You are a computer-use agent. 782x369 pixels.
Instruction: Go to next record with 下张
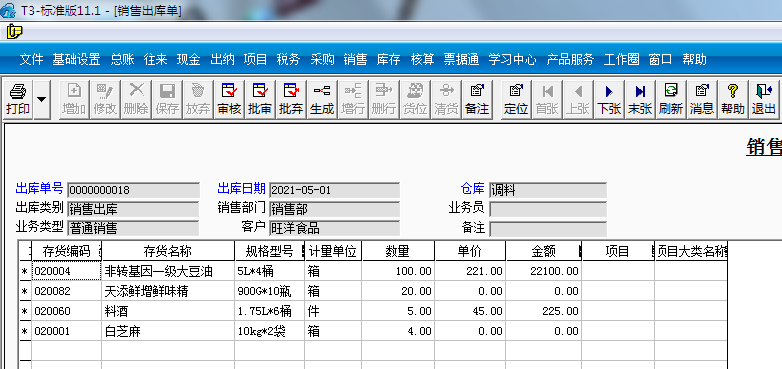(608, 99)
